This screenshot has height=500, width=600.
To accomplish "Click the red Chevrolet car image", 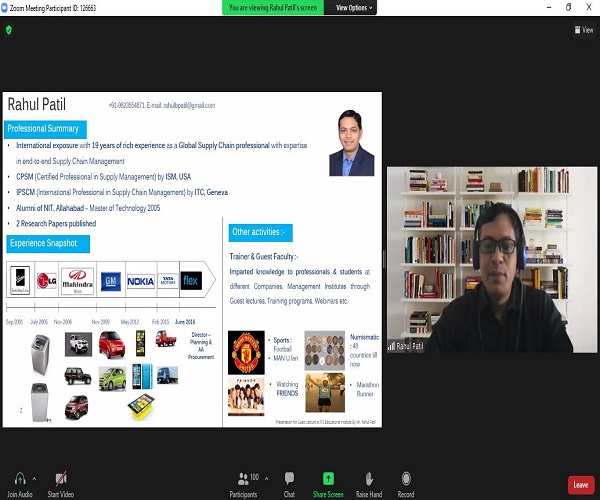I will tap(112, 345).
